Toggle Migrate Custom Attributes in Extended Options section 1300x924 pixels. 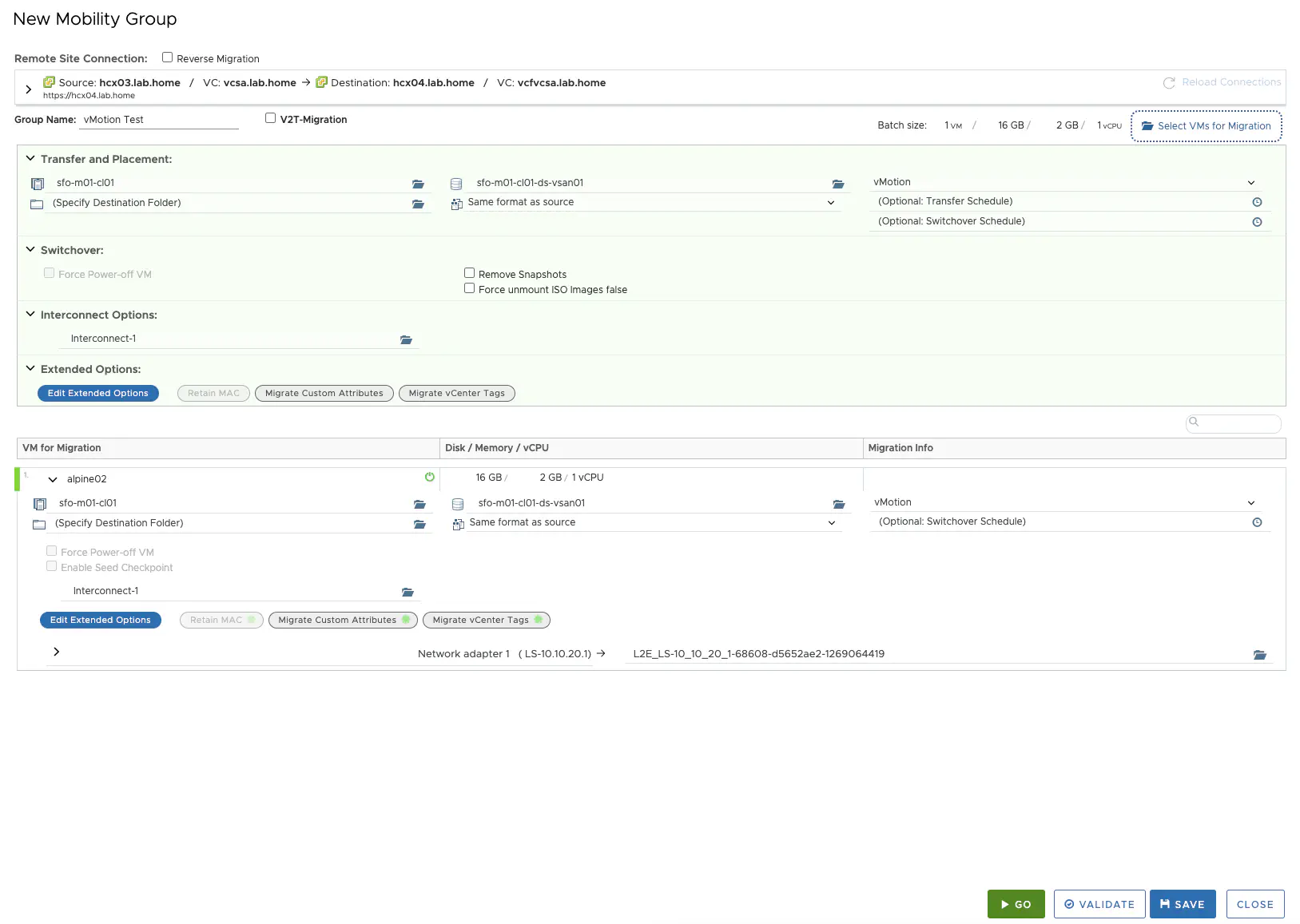point(324,394)
